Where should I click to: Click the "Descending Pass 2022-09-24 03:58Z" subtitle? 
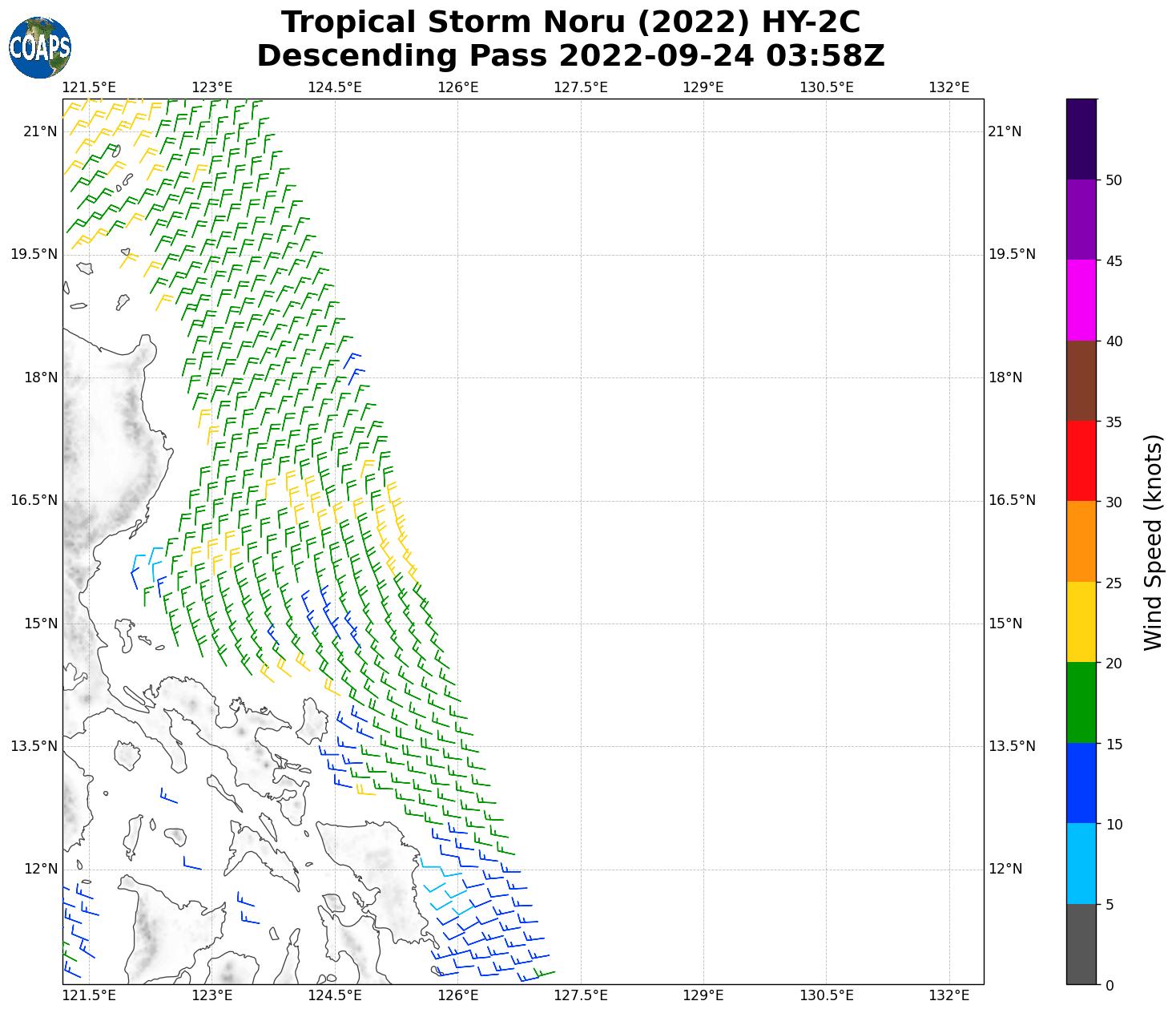pyautogui.click(x=570, y=56)
